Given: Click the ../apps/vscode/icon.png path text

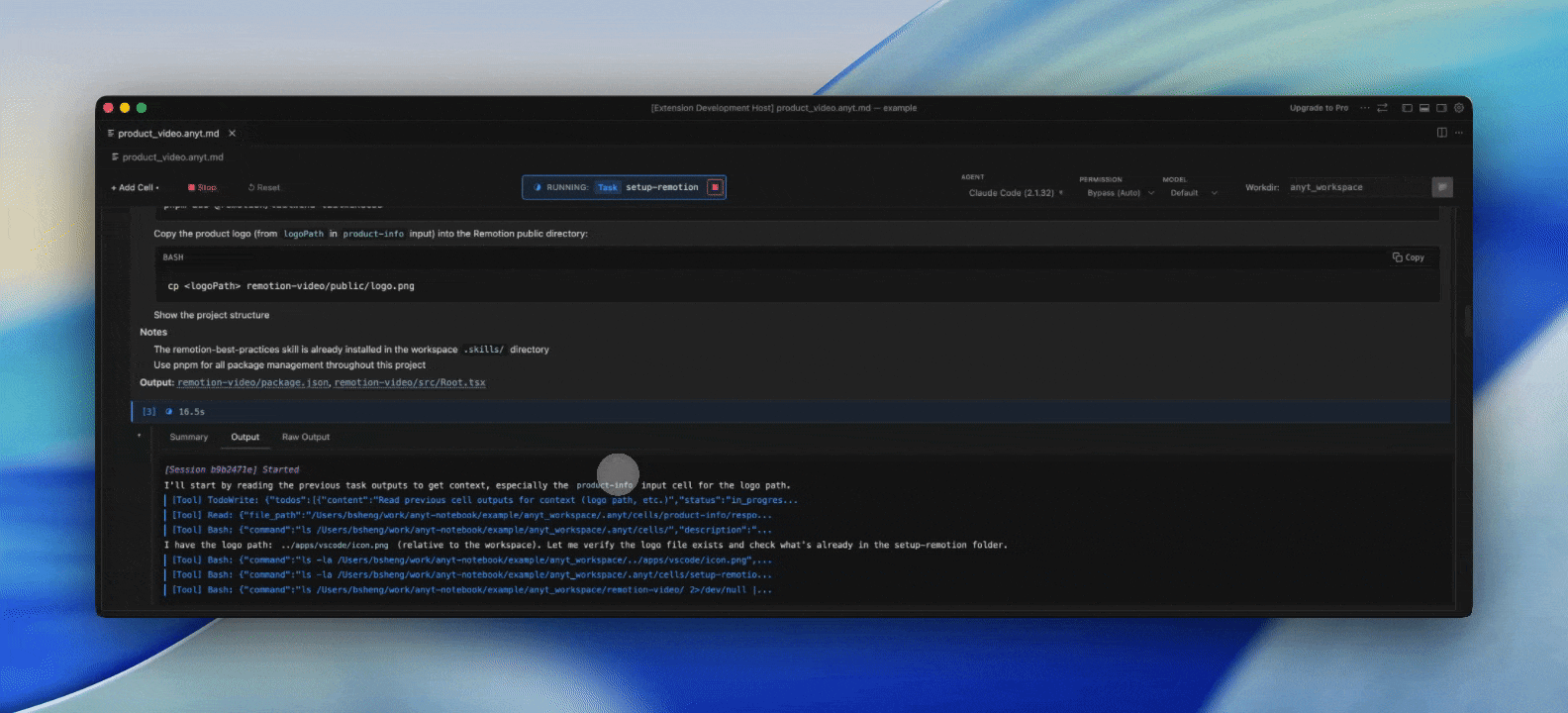Looking at the screenshot, I should pos(335,545).
